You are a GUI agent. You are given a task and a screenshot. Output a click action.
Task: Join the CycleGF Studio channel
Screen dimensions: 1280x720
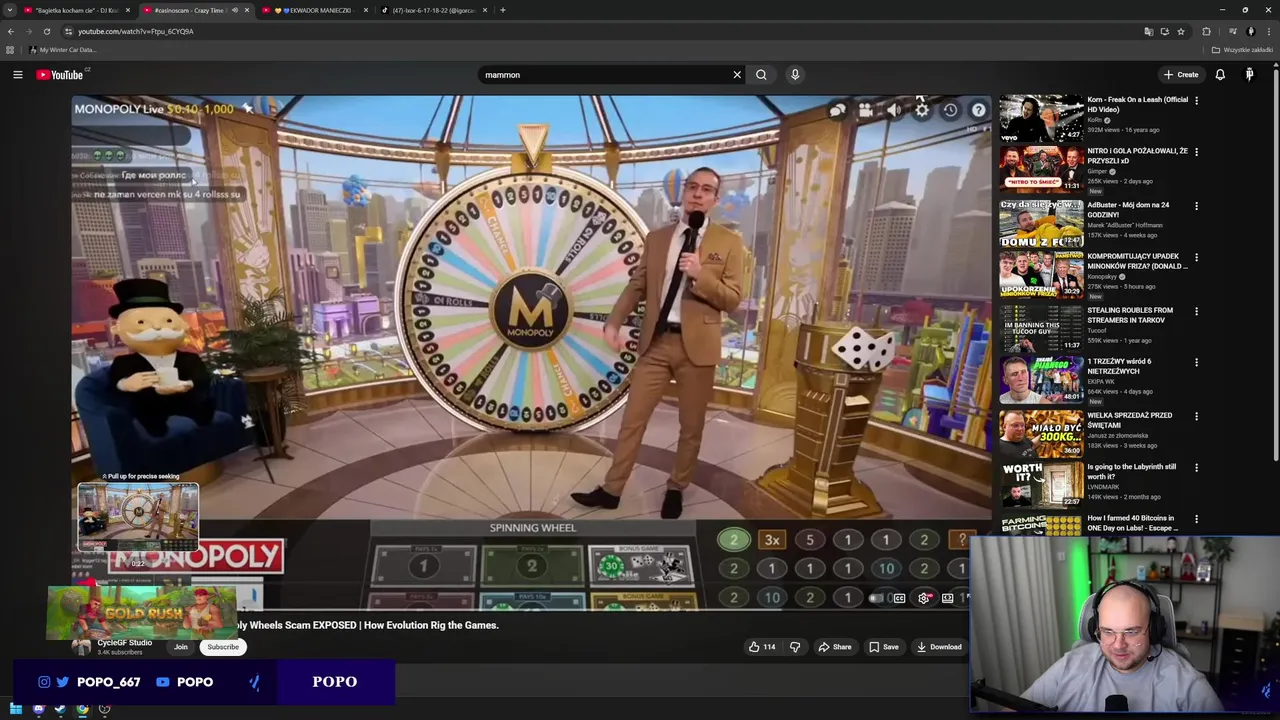(x=181, y=647)
